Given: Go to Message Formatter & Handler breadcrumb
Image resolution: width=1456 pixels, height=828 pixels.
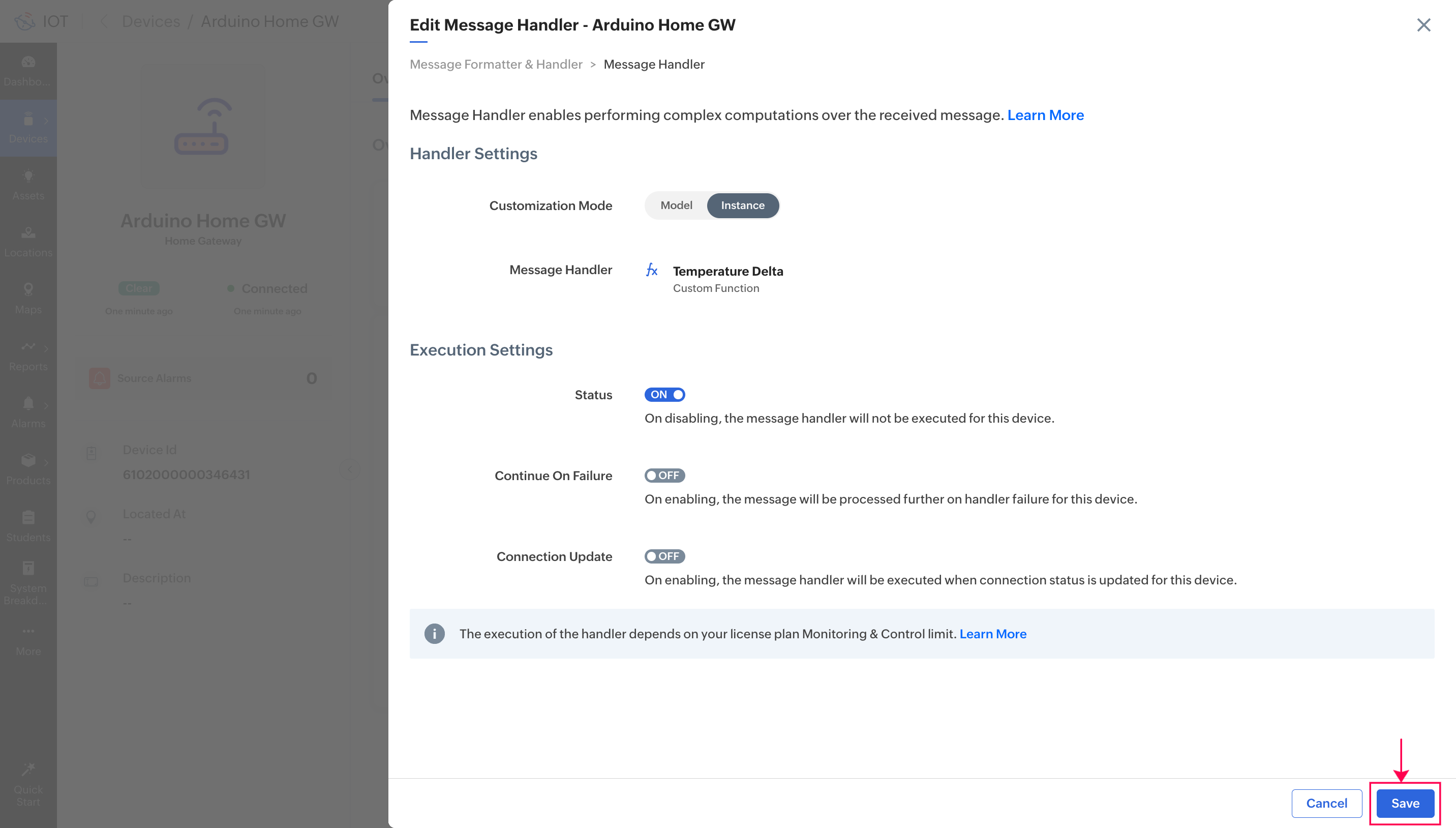Looking at the screenshot, I should pyautogui.click(x=496, y=64).
